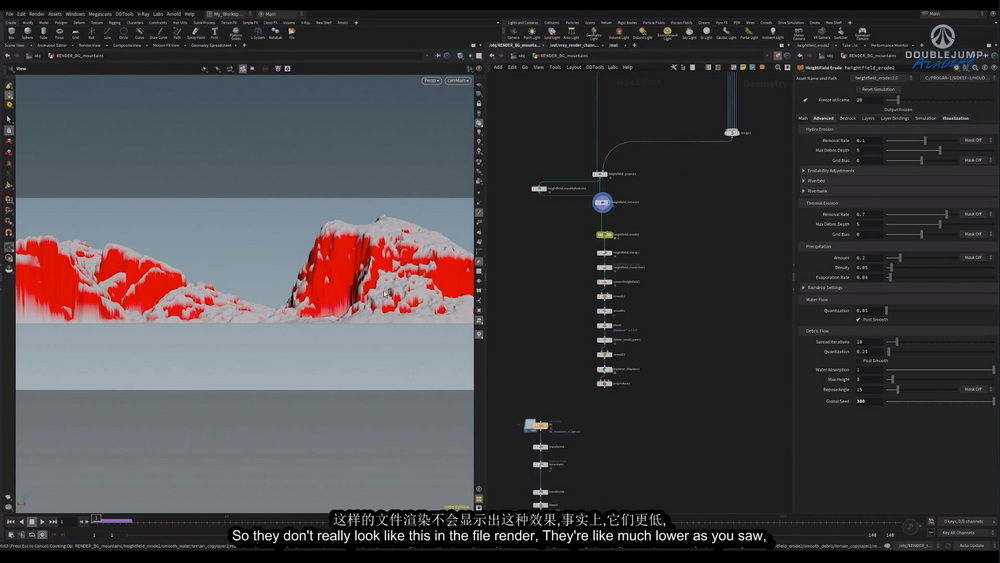Open the My_Workspace desktop dropdown
The height and width of the screenshot is (563, 1000).
229,14
